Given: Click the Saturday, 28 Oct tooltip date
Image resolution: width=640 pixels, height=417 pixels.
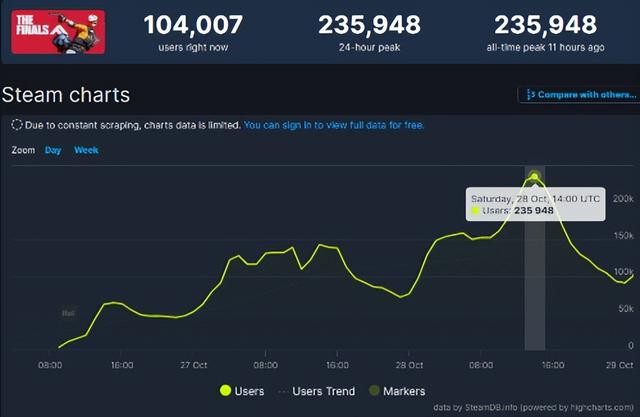Looking at the screenshot, I should coord(535,199).
